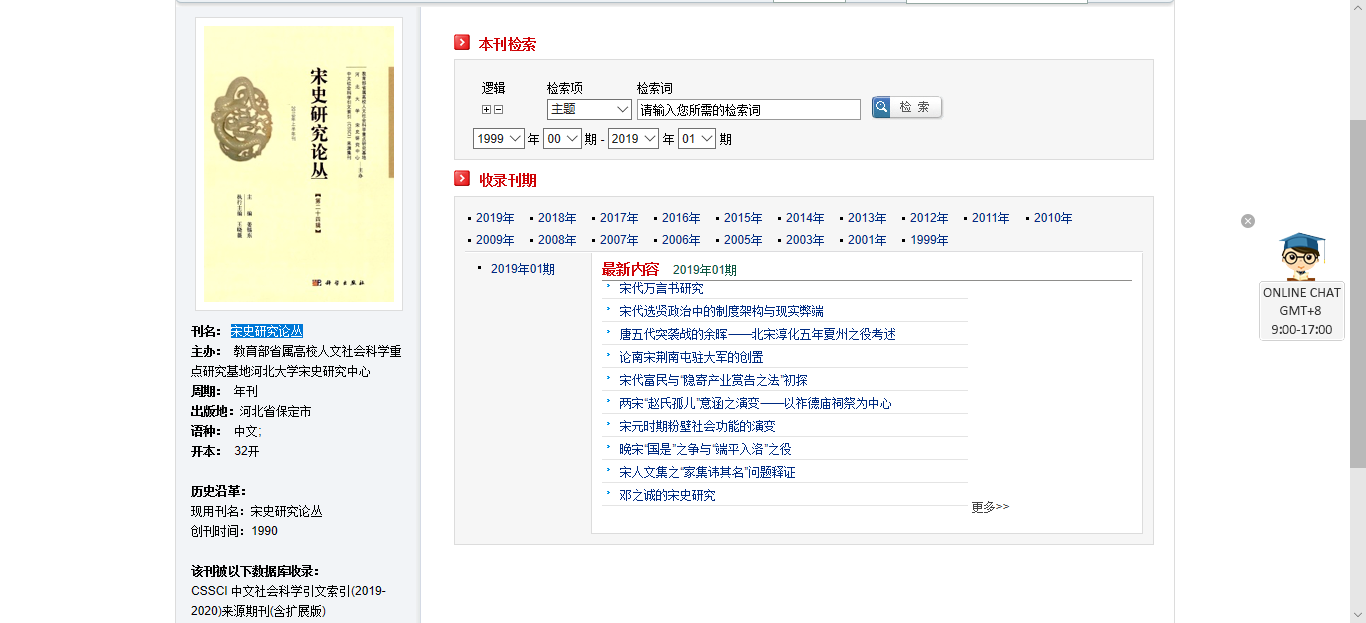Click the minus icon to remove search row
Screen dimensions: 1366x623
click(498, 110)
